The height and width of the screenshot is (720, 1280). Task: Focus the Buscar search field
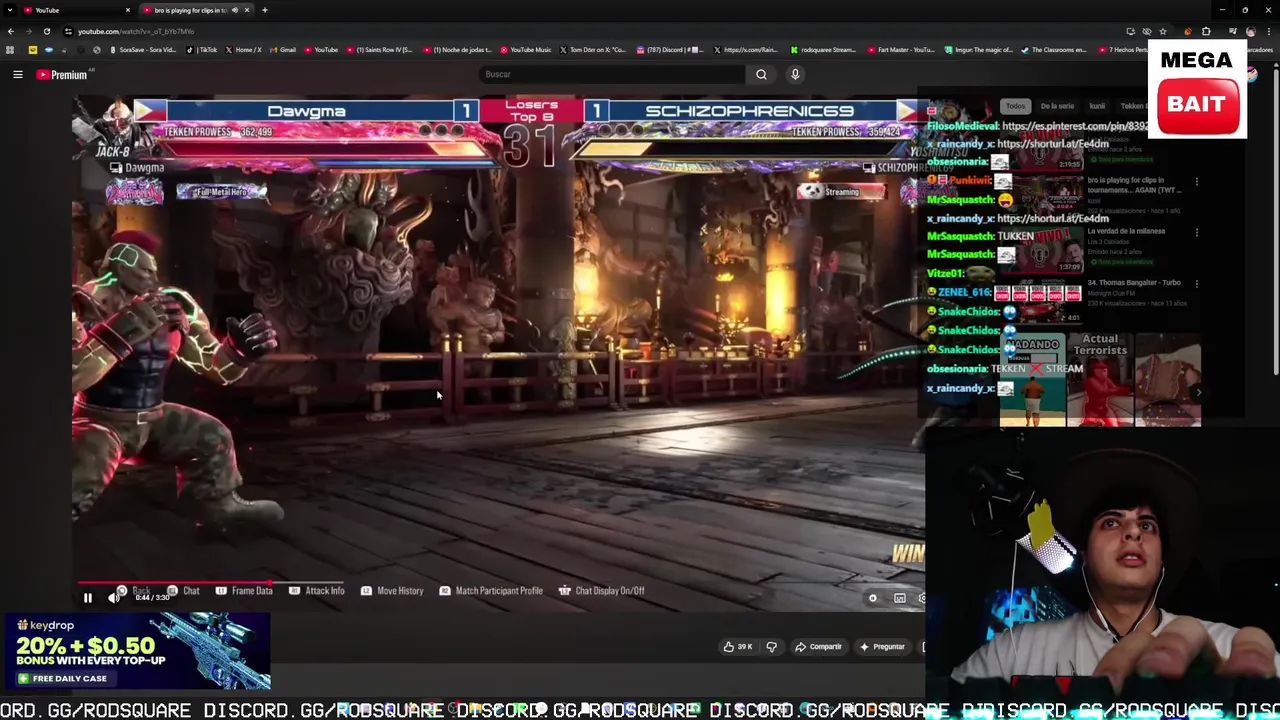(x=610, y=74)
